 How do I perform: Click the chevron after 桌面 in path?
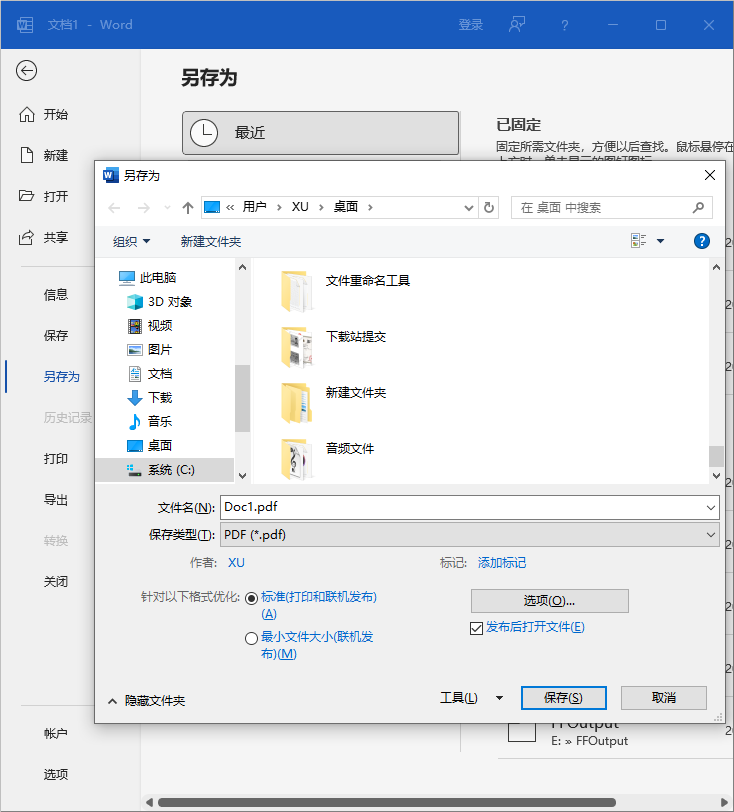pos(370,208)
